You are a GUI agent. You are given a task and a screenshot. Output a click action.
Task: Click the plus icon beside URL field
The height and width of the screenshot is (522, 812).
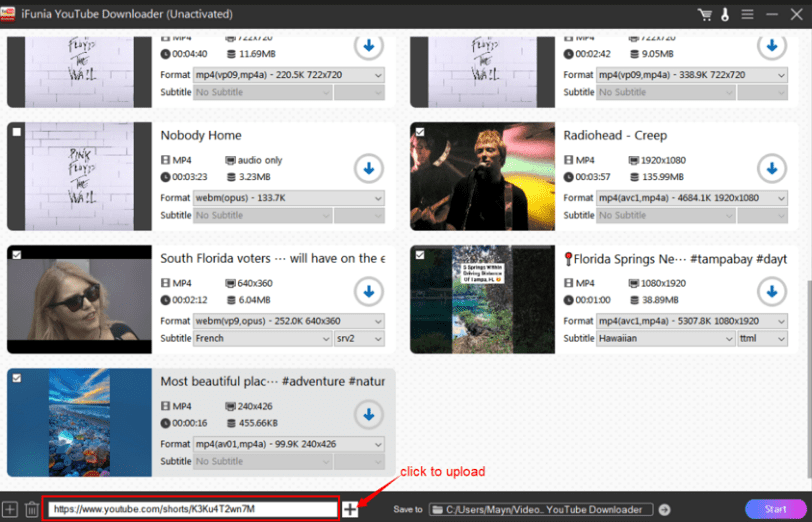click(x=350, y=509)
